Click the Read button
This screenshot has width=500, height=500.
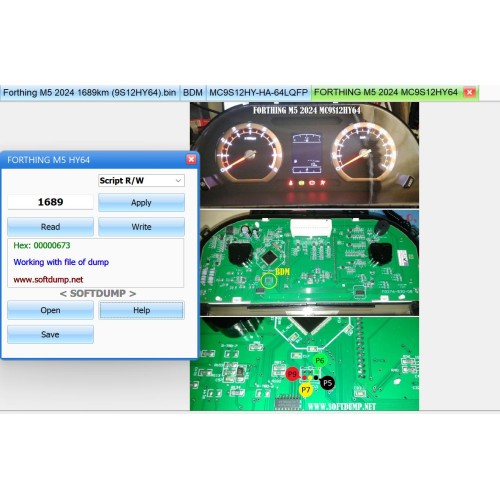(50, 227)
